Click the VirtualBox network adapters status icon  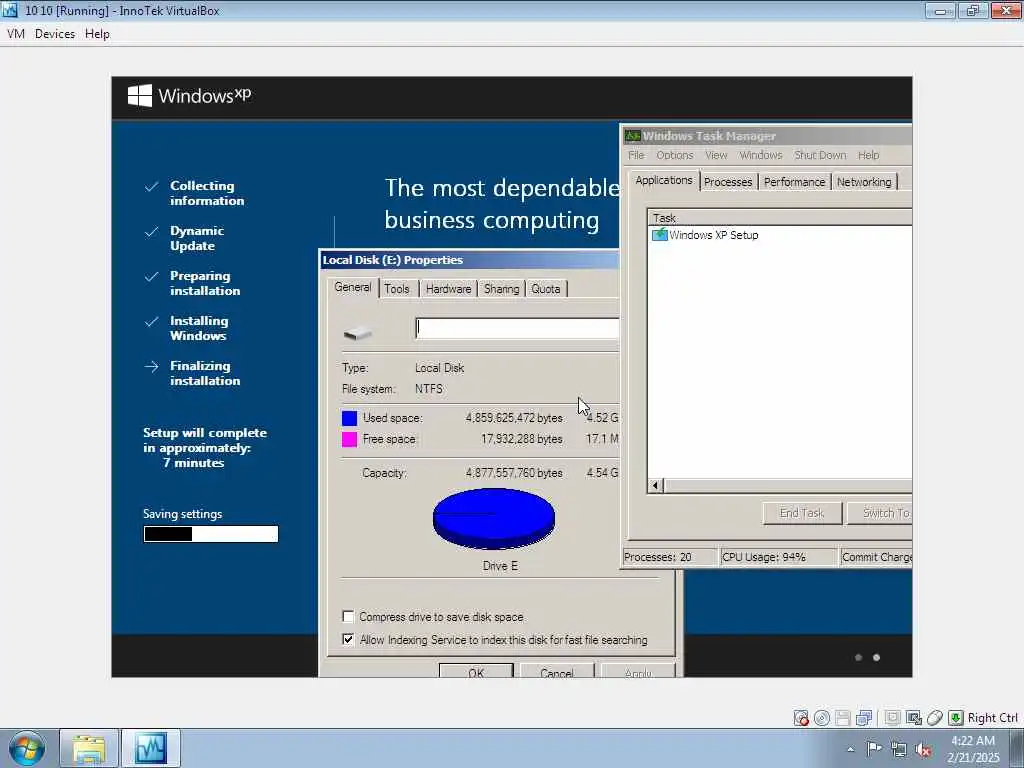pyautogui.click(x=864, y=718)
